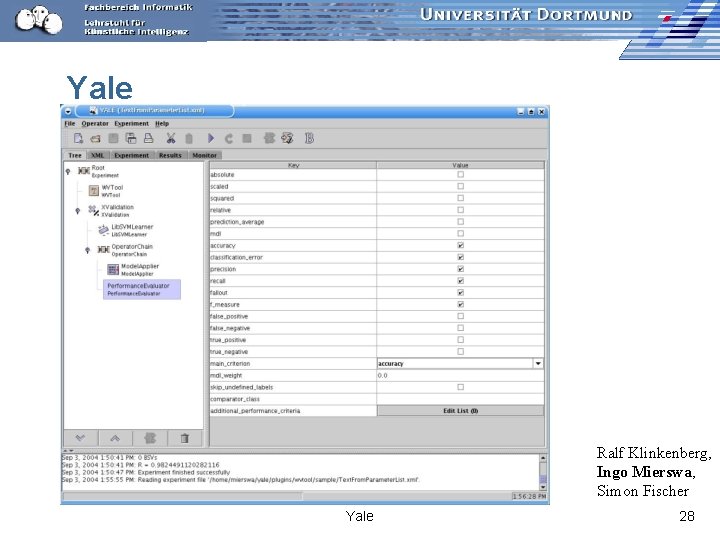The height and width of the screenshot is (540, 720).
Task: Open the File menu
Action: (x=70, y=124)
